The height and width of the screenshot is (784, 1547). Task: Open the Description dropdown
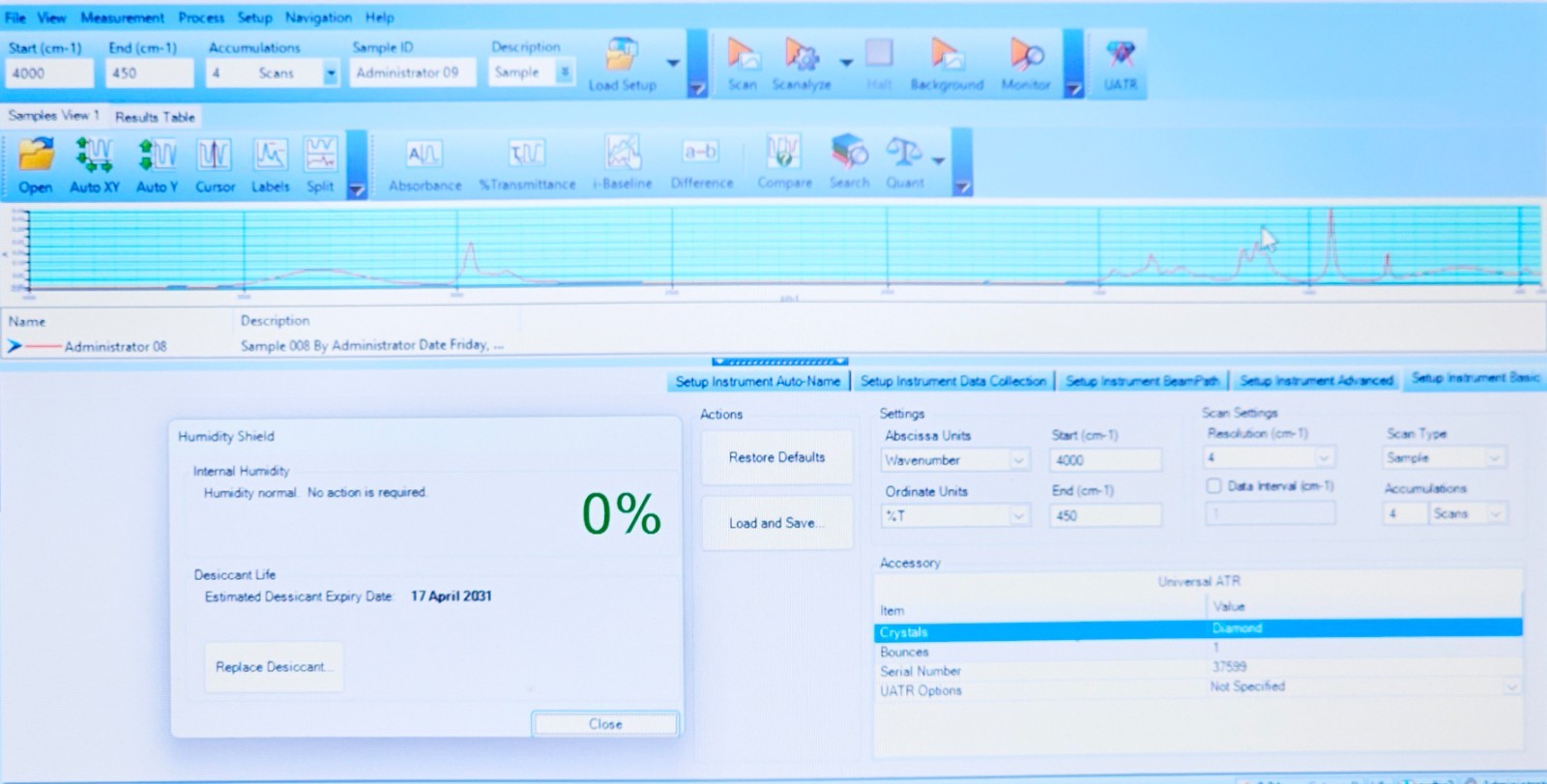point(566,72)
